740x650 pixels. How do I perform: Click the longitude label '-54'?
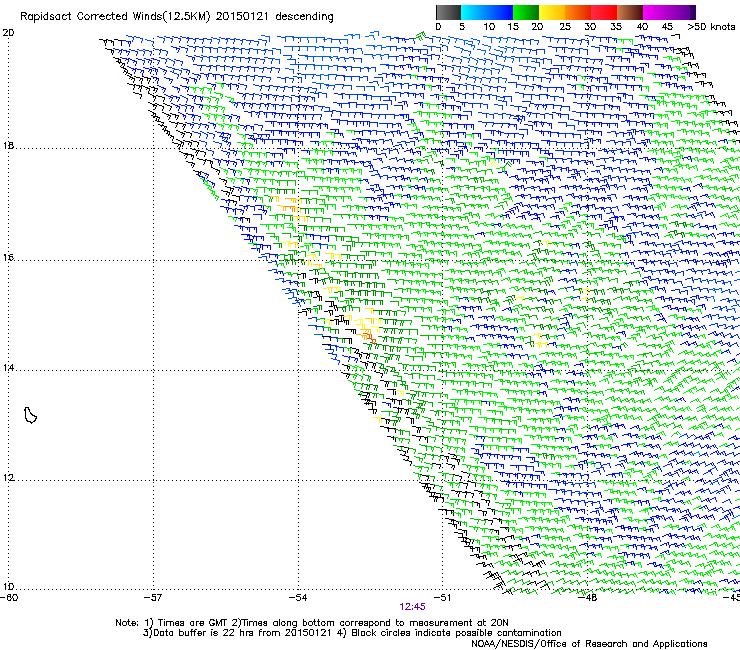click(x=298, y=598)
